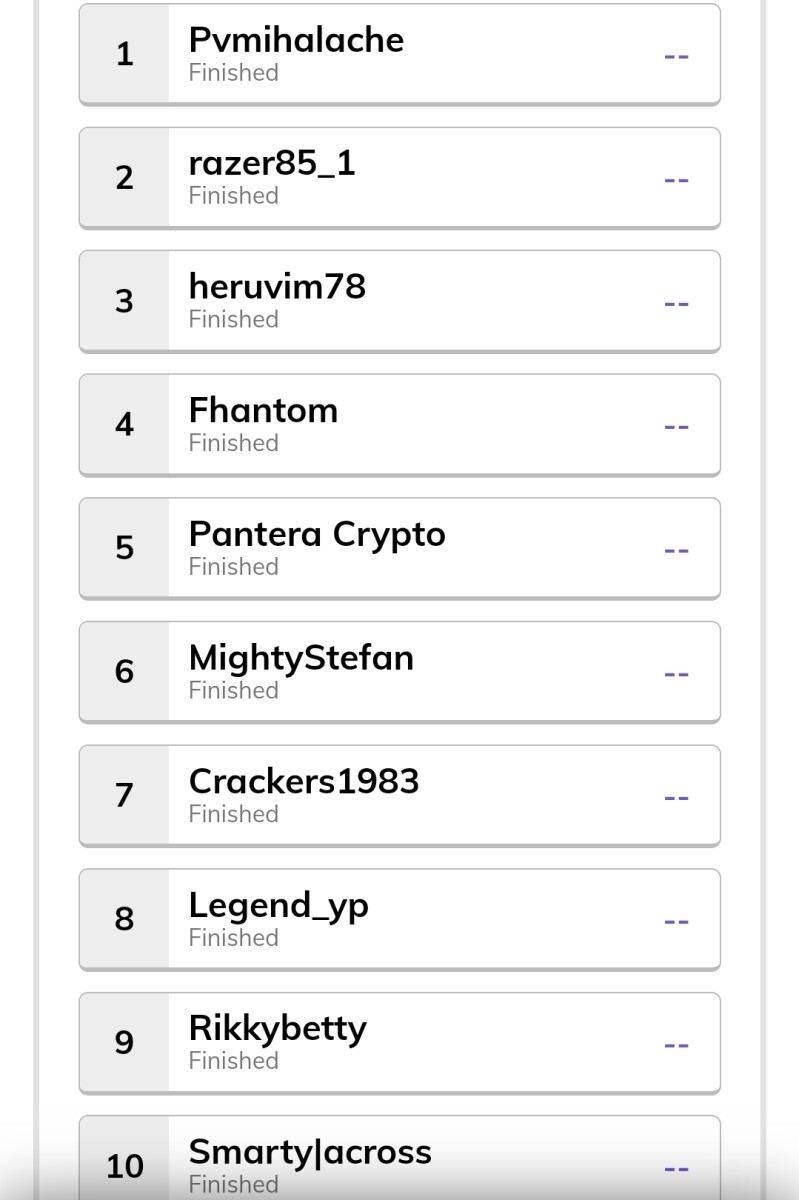Image resolution: width=799 pixels, height=1200 pixels.
Task: Select the razer85_1 player name
Action: [272, 163]
